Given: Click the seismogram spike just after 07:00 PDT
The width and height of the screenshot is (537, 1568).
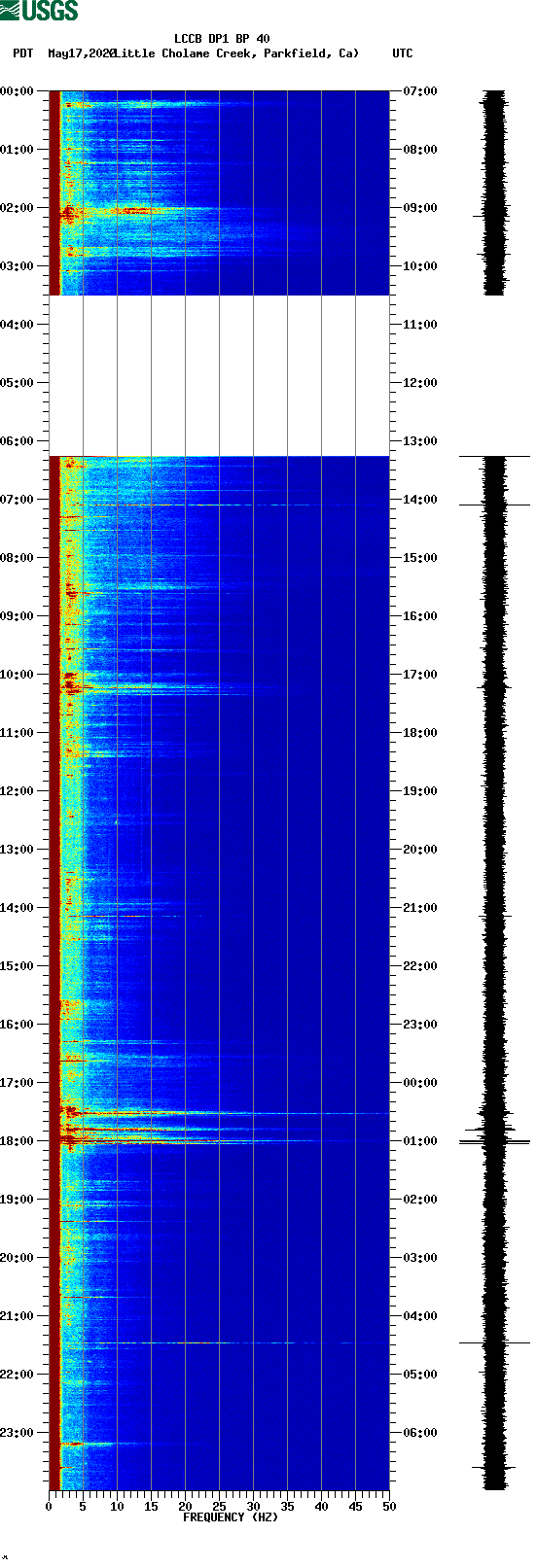Looking at the screenshot, I should tap(494, 505).
